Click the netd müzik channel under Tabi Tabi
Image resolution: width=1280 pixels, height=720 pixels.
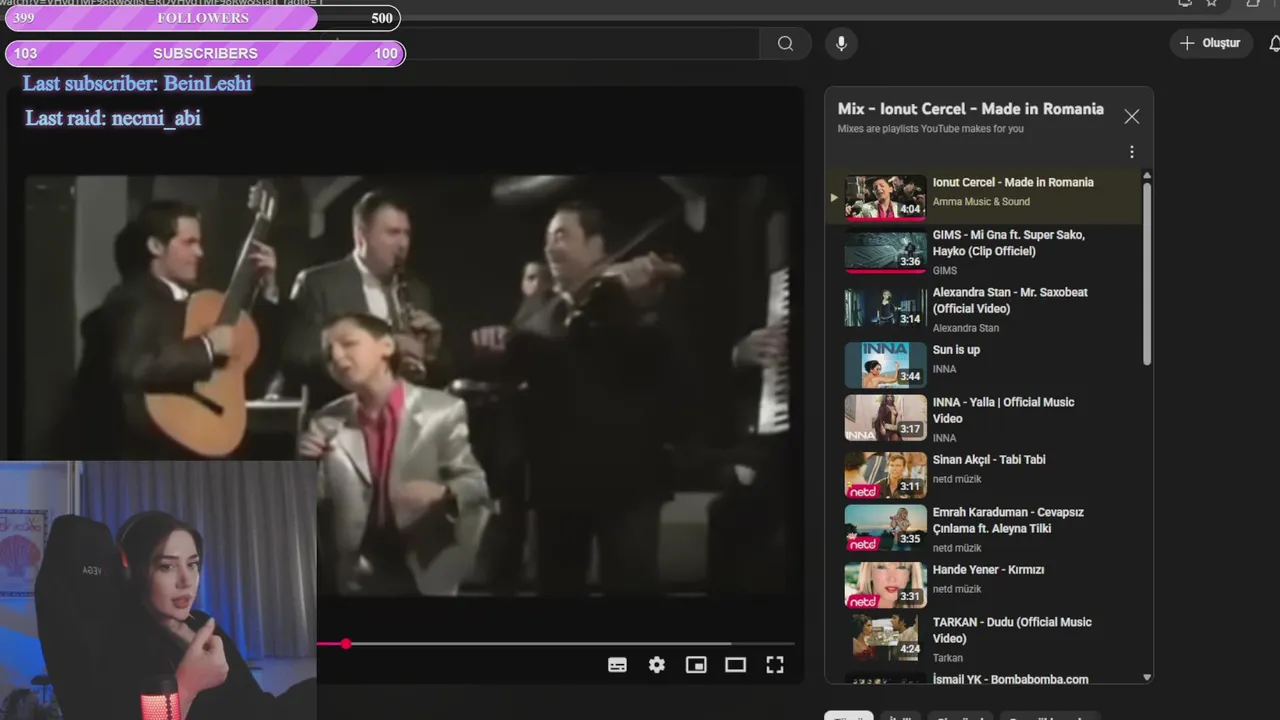click(x=957, y=479)
